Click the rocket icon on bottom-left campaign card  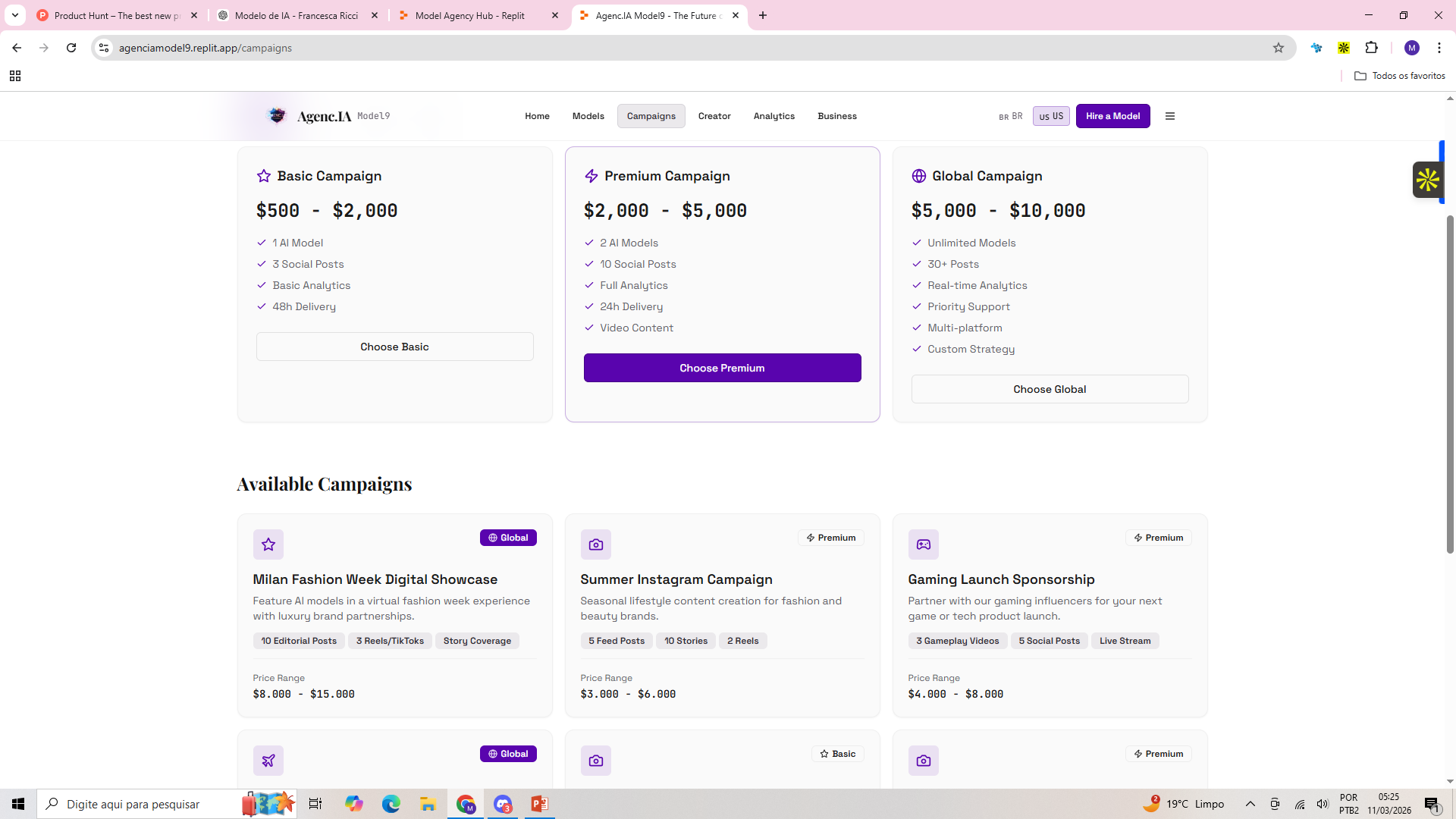pos(268,761)
